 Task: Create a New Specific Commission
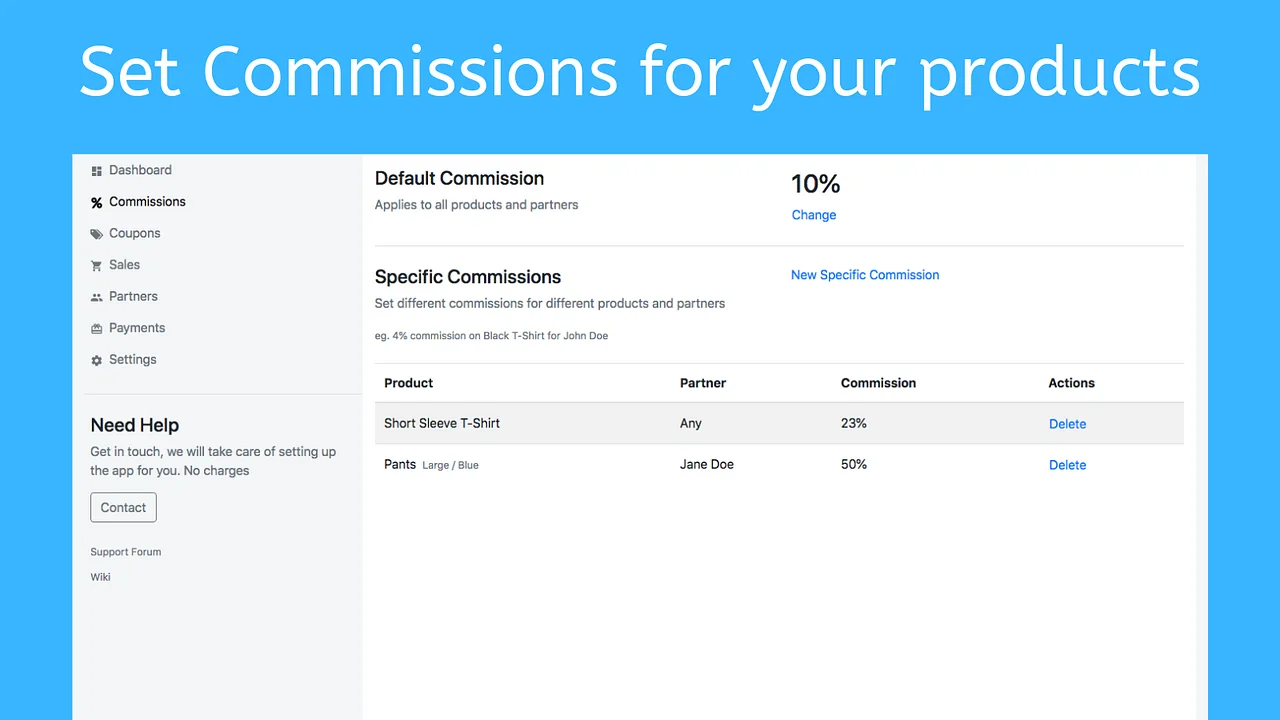(x=864, y=275)
